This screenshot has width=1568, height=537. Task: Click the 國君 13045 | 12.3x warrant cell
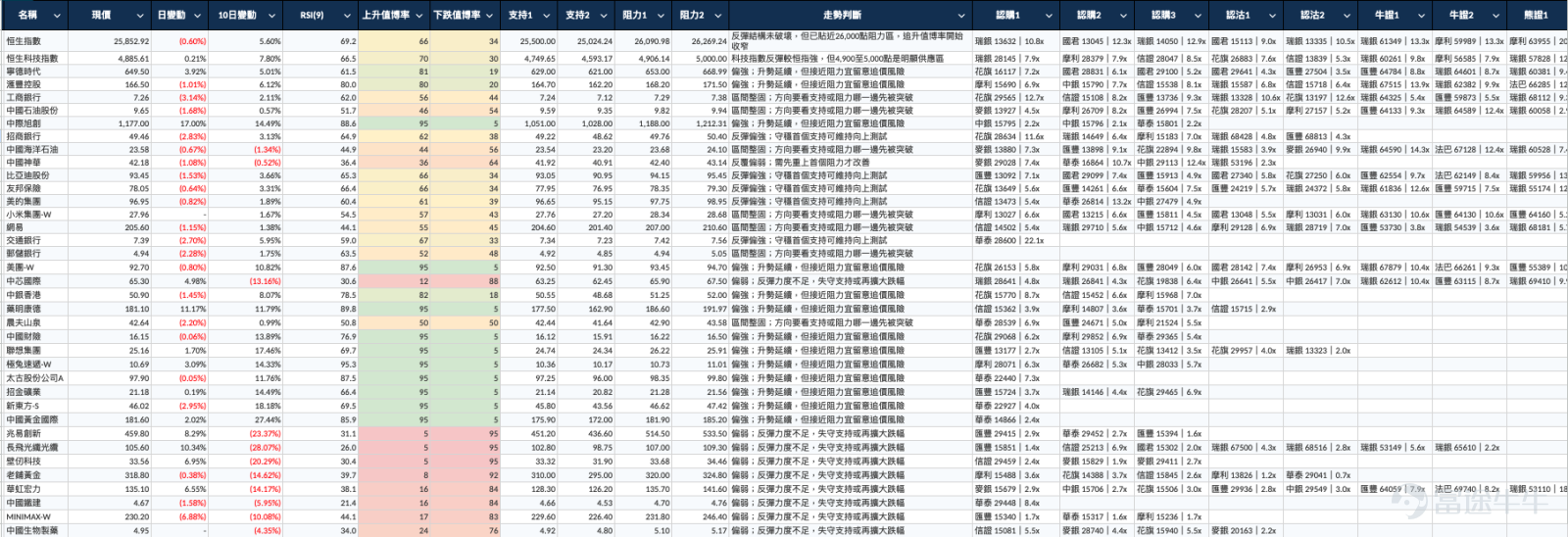point(1097,42)
